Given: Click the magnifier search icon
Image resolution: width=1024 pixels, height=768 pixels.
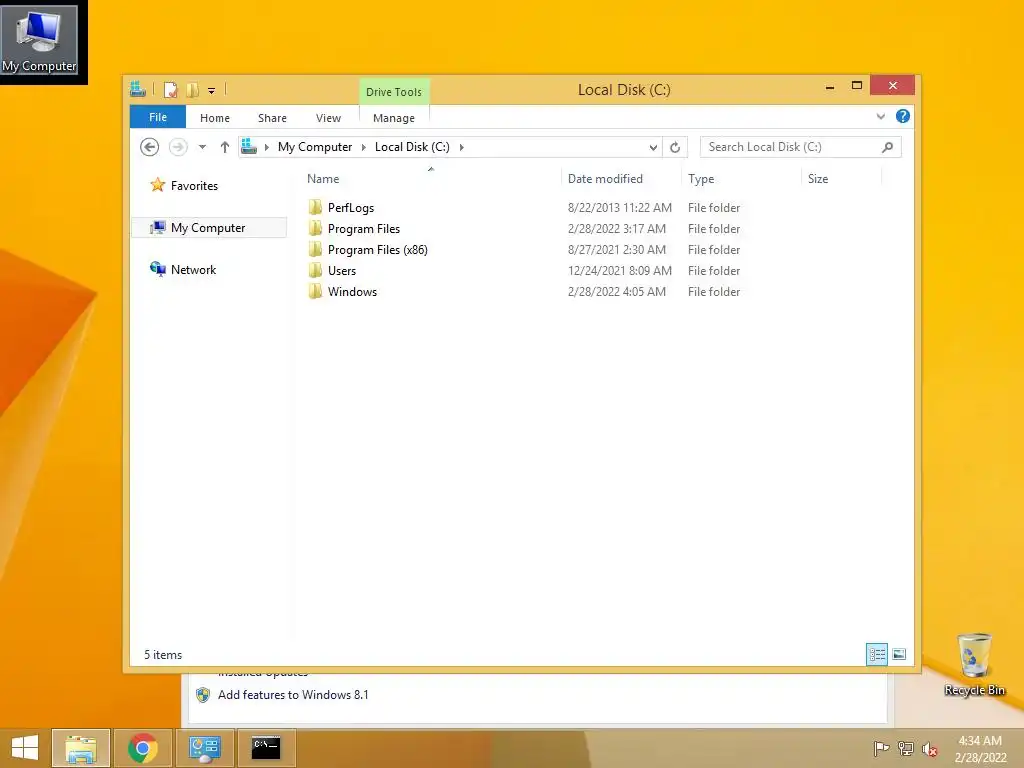Looking at the screenshot, I should tap(887, 147).
